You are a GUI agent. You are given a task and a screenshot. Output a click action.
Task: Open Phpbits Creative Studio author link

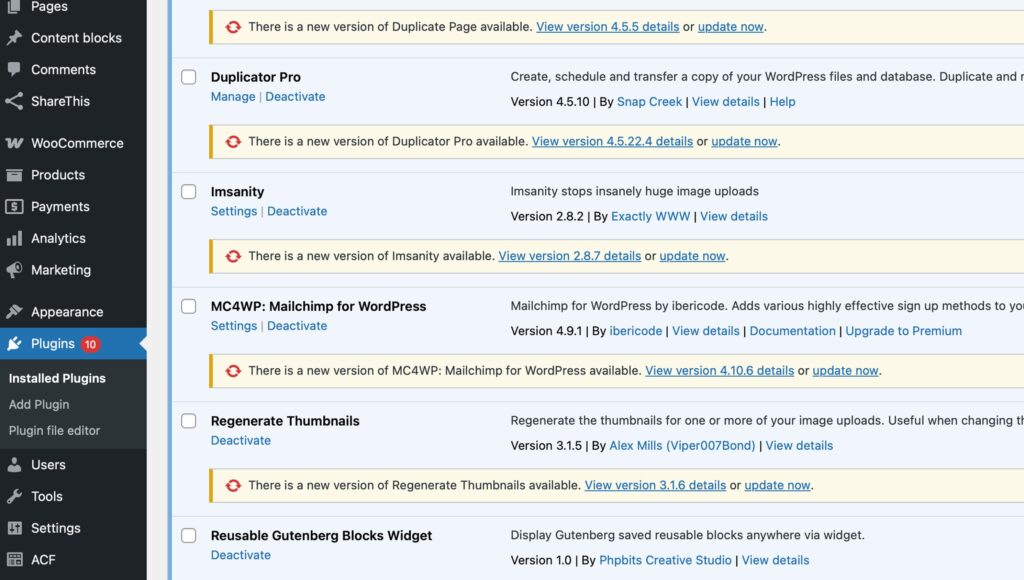(x=665, y=560)
